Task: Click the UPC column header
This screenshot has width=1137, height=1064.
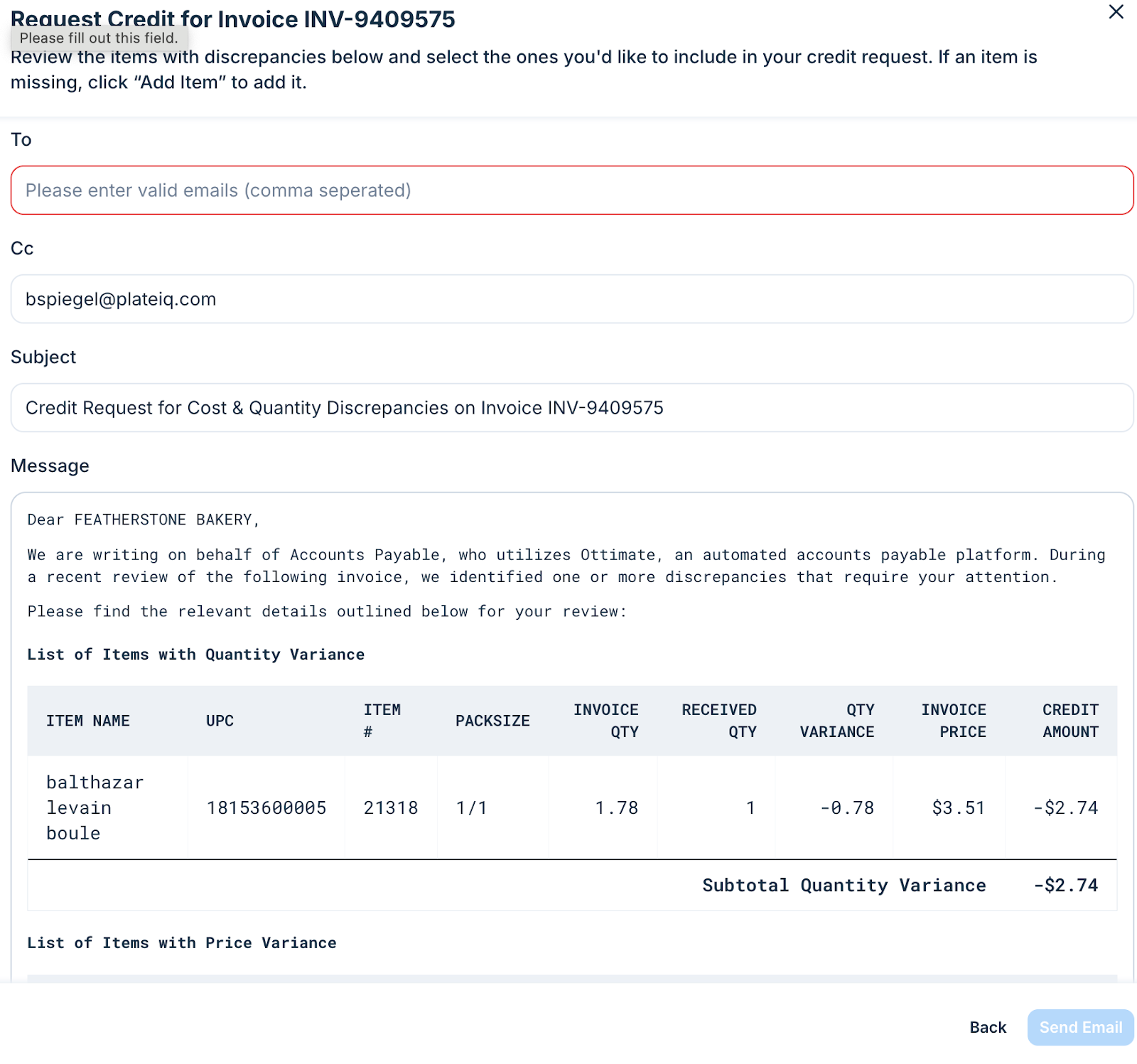Action: [220, 721]
